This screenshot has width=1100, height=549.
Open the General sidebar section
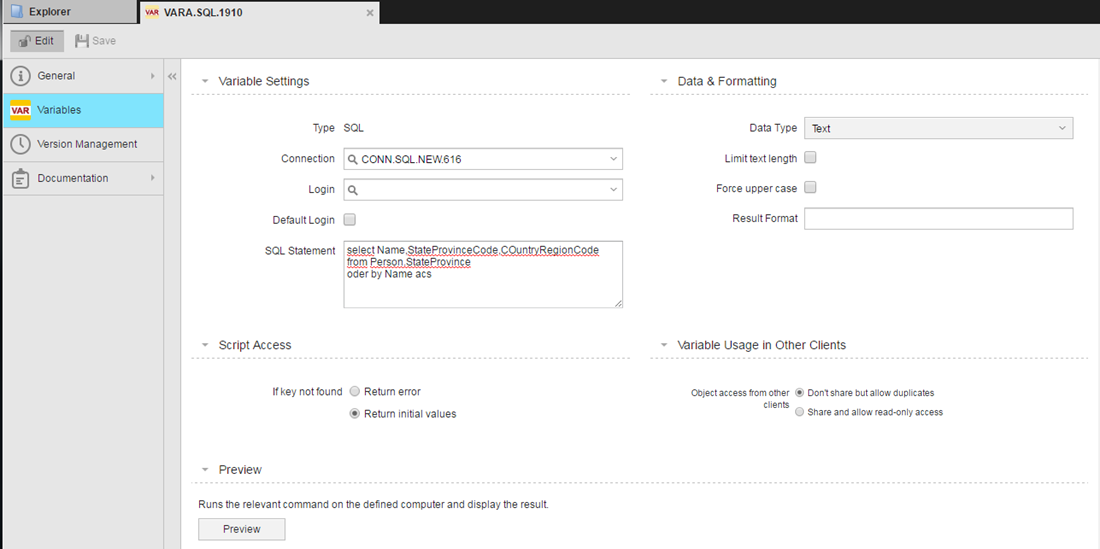click(82, 76)
